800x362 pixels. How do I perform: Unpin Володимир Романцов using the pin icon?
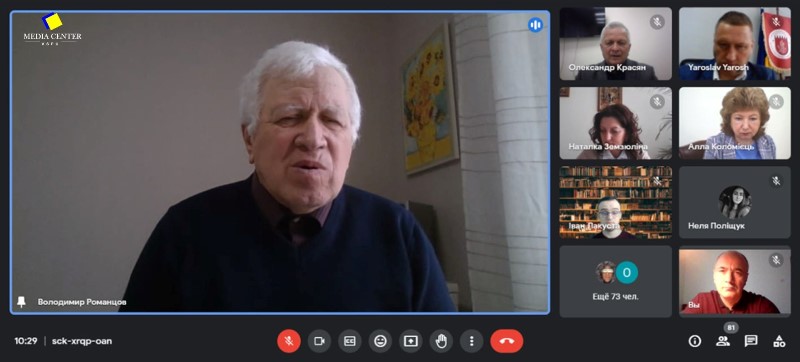(x=21, y=302)
